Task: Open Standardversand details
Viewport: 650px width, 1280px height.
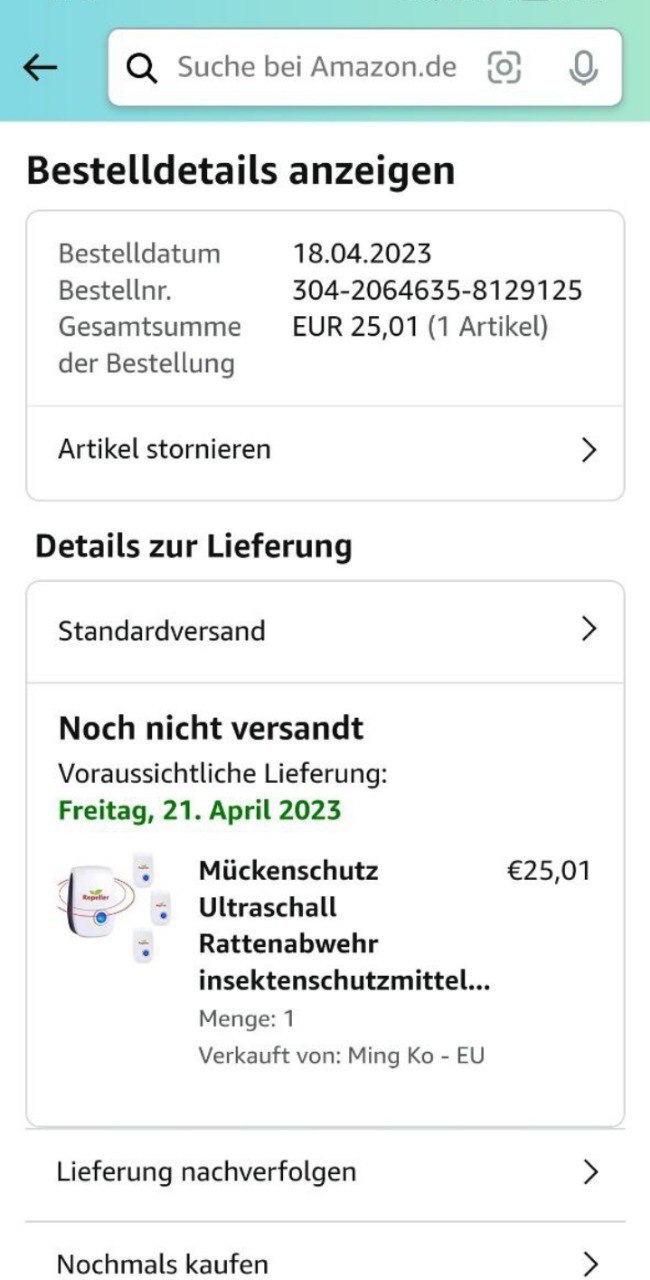Action: (x=325, y=631)
